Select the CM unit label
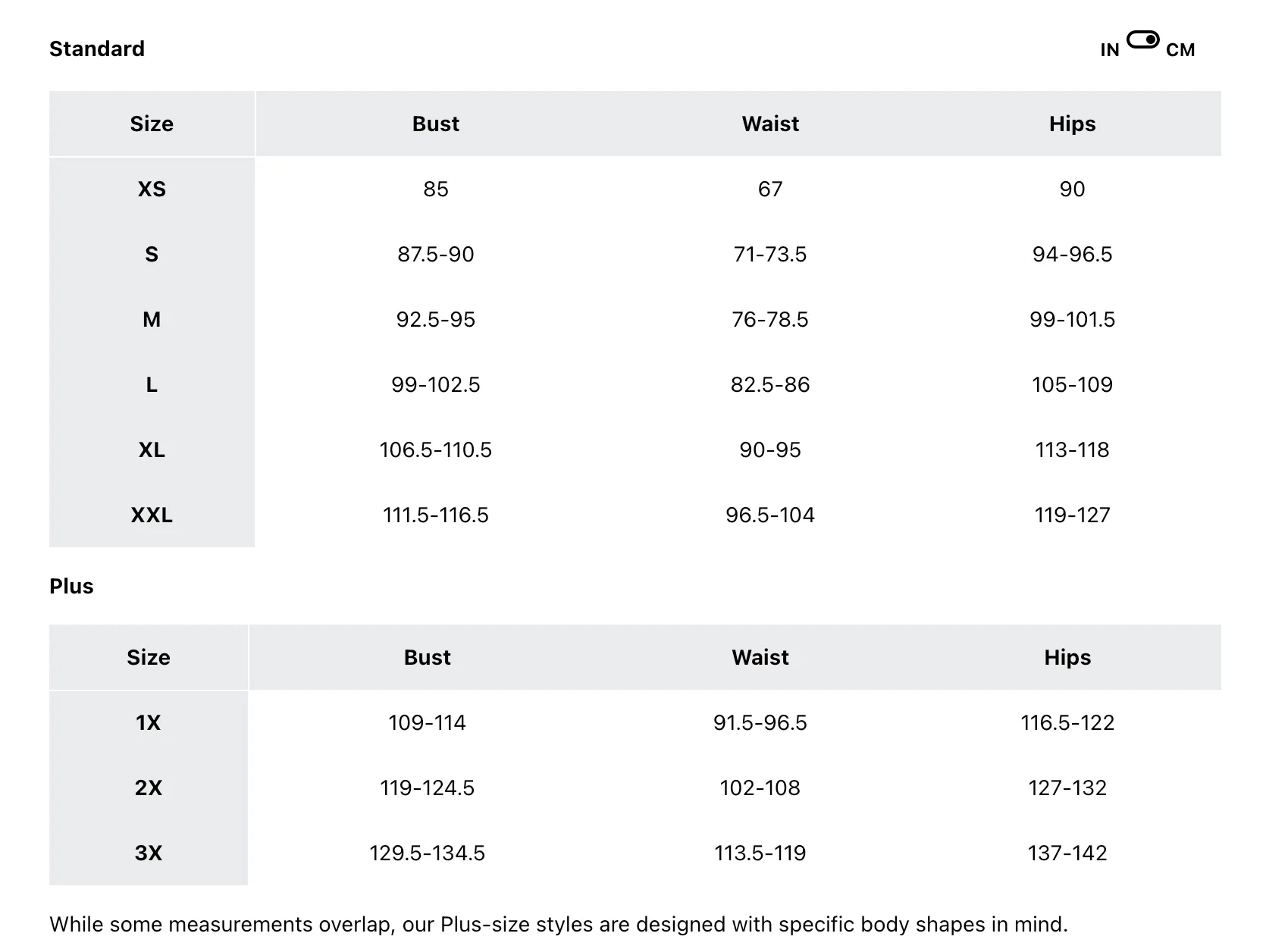The height and width of the screenshot is (952, 1266). 1180,50
